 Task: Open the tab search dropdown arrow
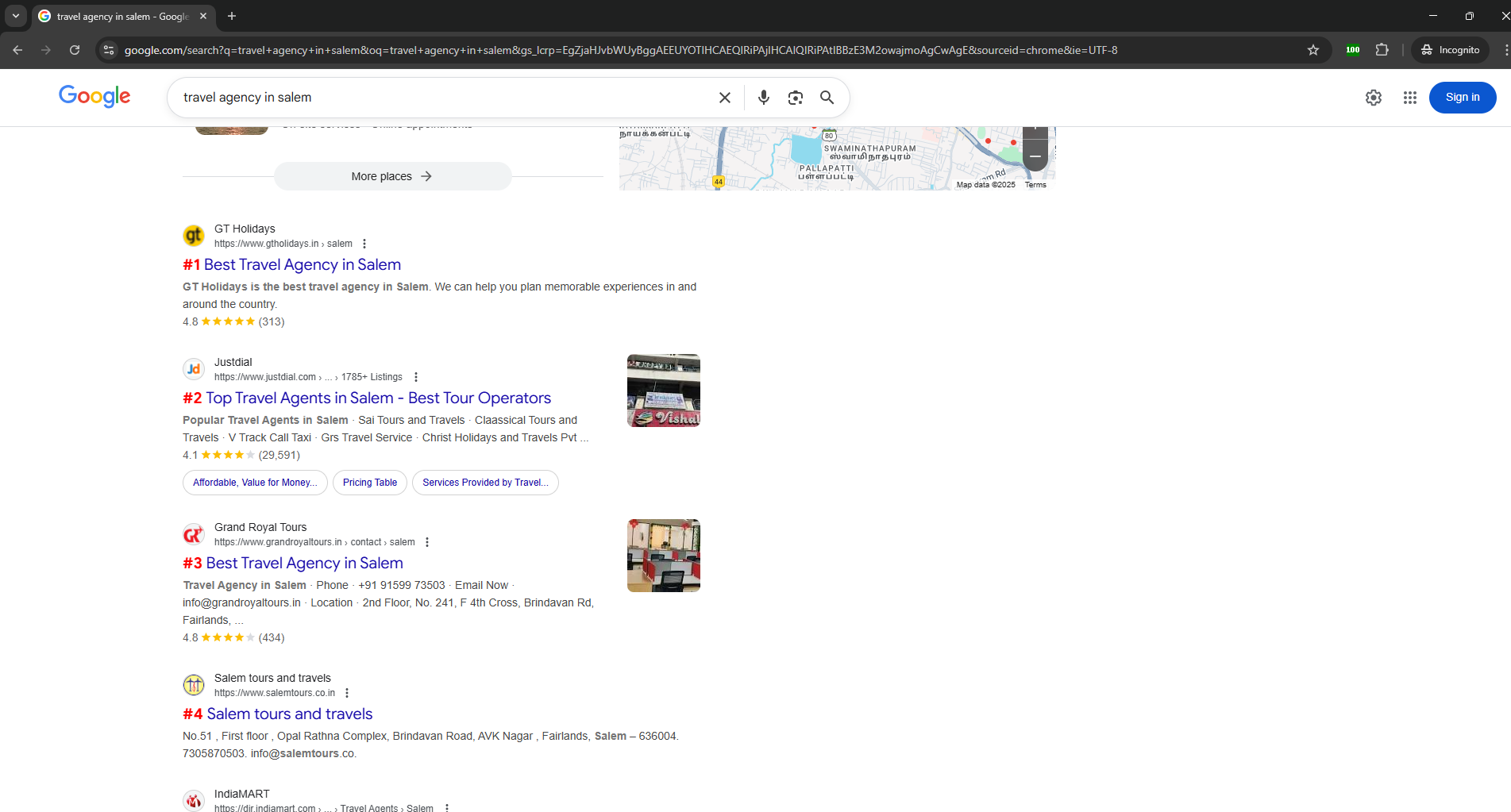tap(16, 16)
